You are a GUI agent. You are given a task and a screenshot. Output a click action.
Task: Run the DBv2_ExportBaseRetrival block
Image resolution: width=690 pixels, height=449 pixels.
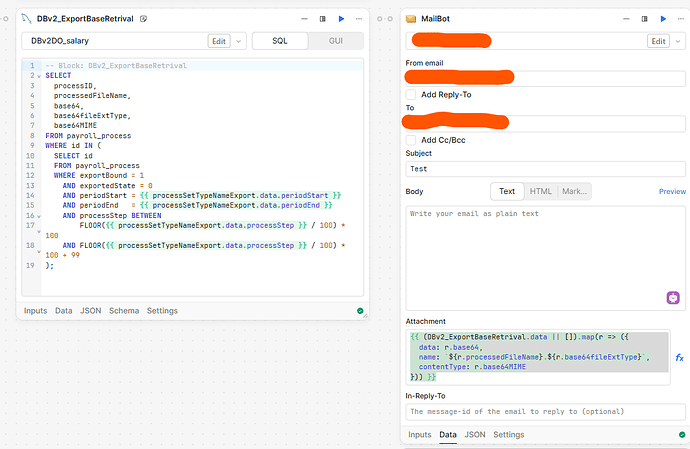(x=341, y=18)
